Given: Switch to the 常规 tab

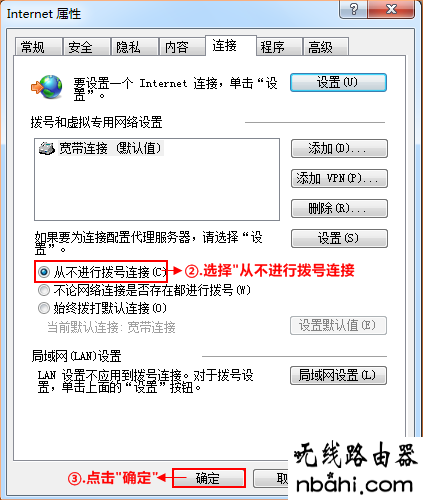Looking at the screenshot, I should pos(39,47).
